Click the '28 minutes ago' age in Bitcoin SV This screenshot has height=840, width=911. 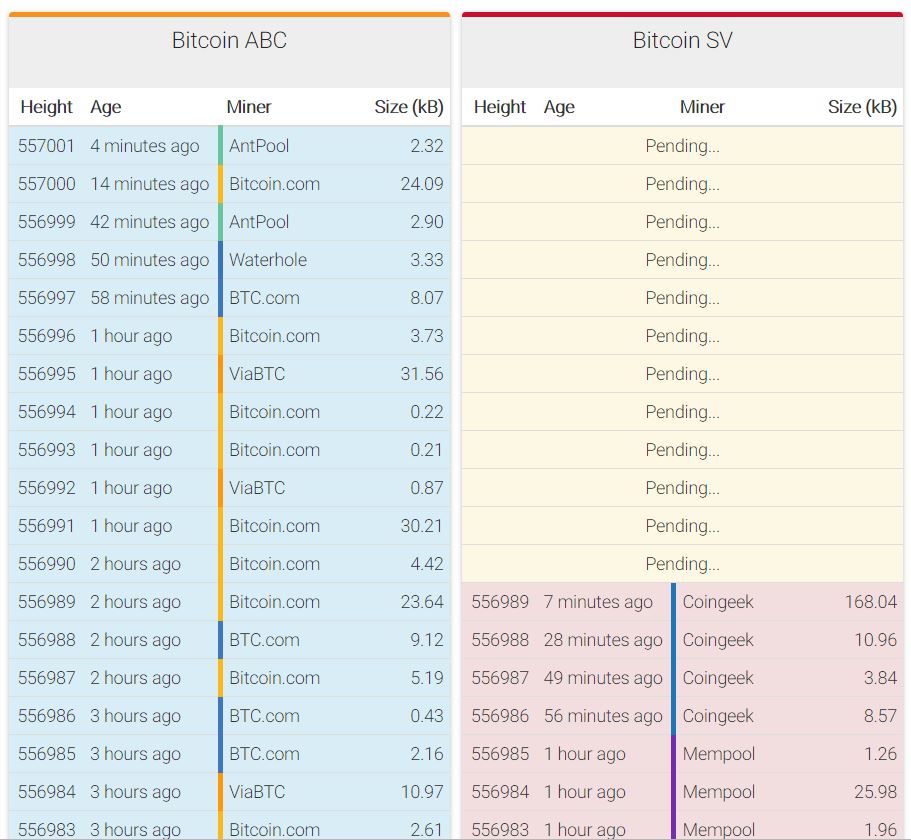(603, 640)
